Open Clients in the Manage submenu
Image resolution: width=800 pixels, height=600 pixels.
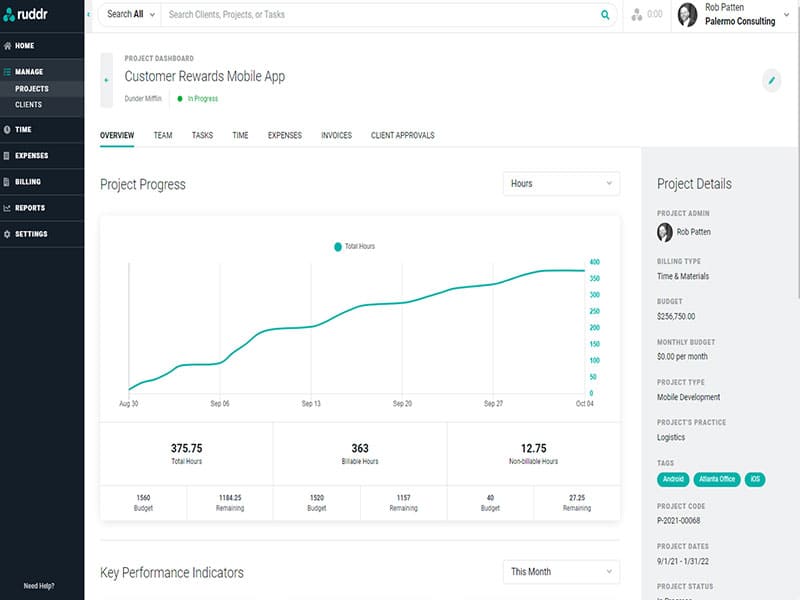point(28,104)
